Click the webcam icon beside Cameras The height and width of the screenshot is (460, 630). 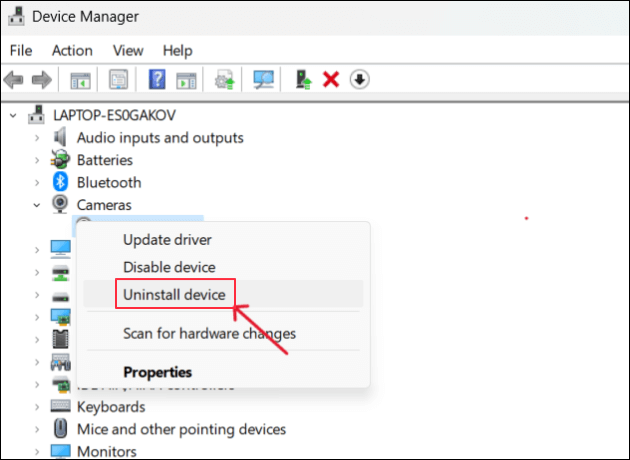pos(60,204)
